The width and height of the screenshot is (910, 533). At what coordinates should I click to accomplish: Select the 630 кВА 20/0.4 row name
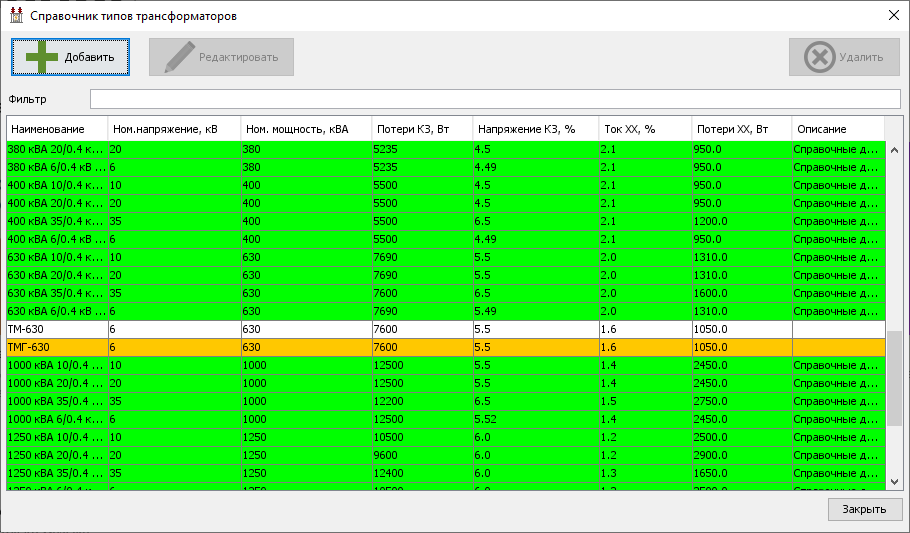tap(57, 275)
